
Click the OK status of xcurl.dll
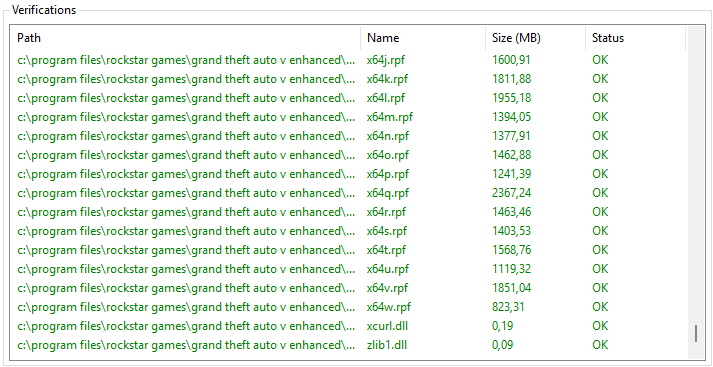(600, 326)
